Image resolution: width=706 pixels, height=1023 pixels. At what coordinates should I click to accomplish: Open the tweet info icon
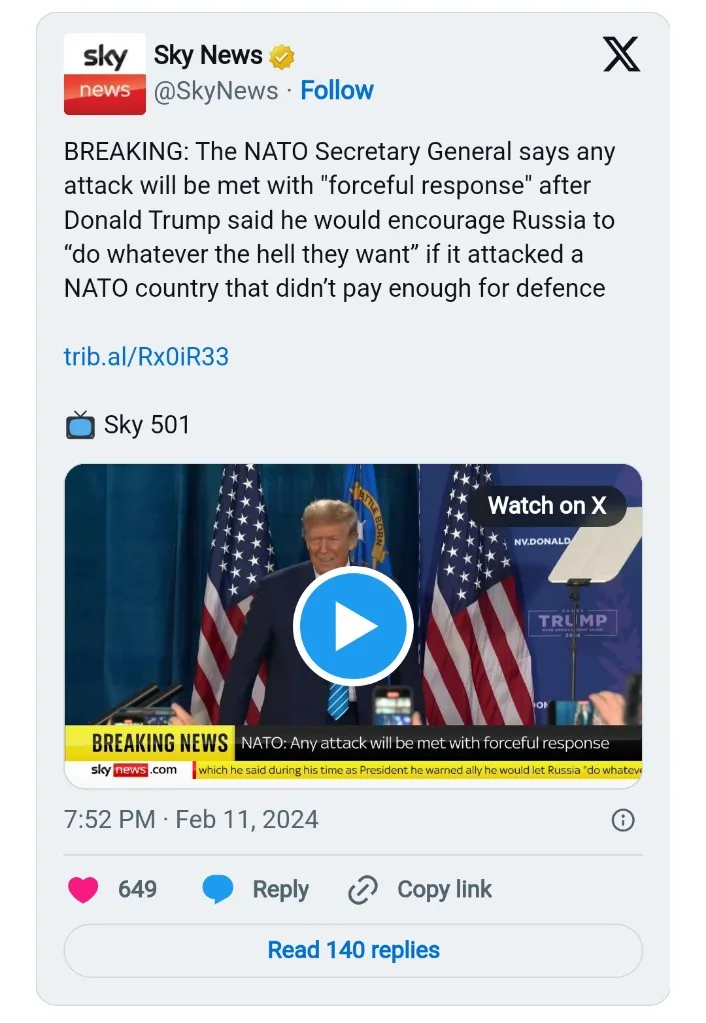(622, 820)
